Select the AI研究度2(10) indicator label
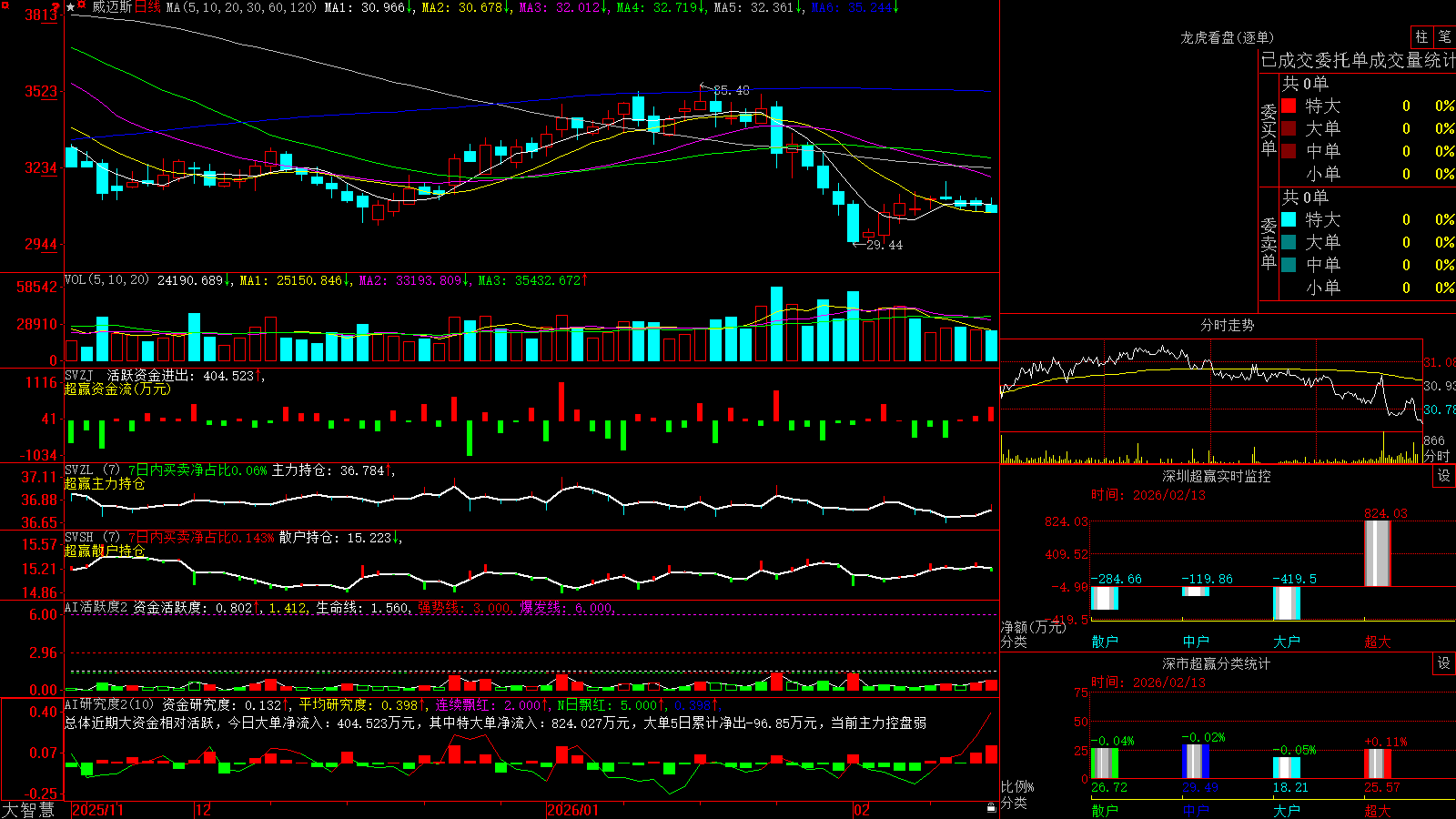This screenshot has width=1456, height=819. point(110,704)
